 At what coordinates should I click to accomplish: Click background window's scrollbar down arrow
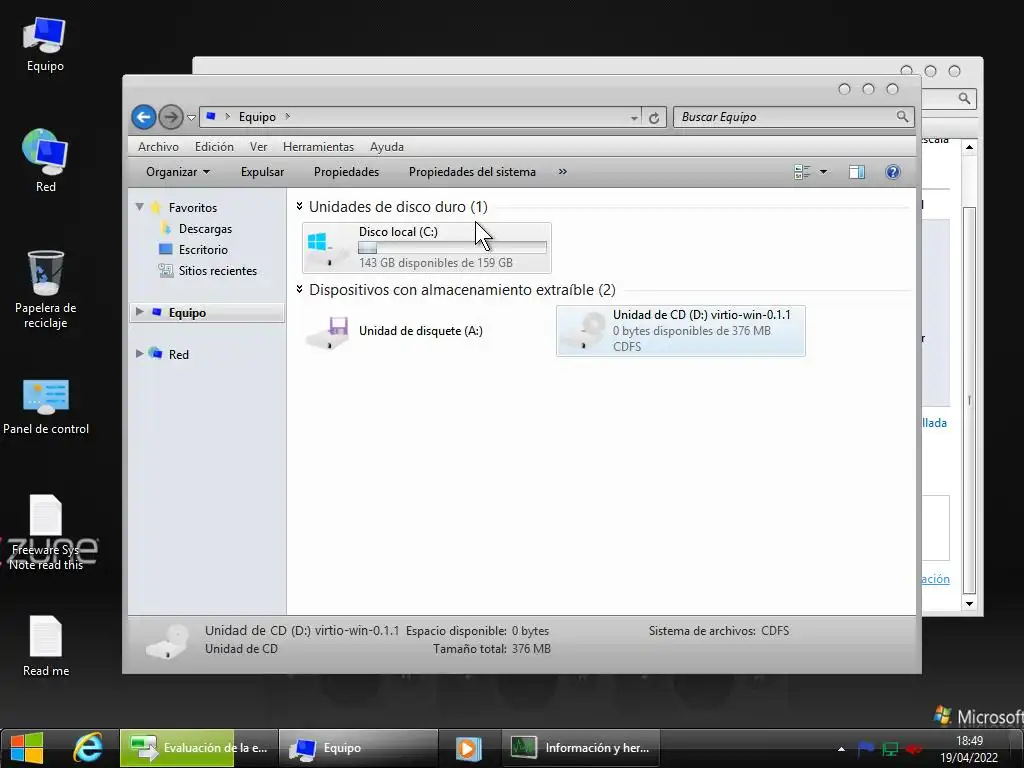click(x=969, y=603)
